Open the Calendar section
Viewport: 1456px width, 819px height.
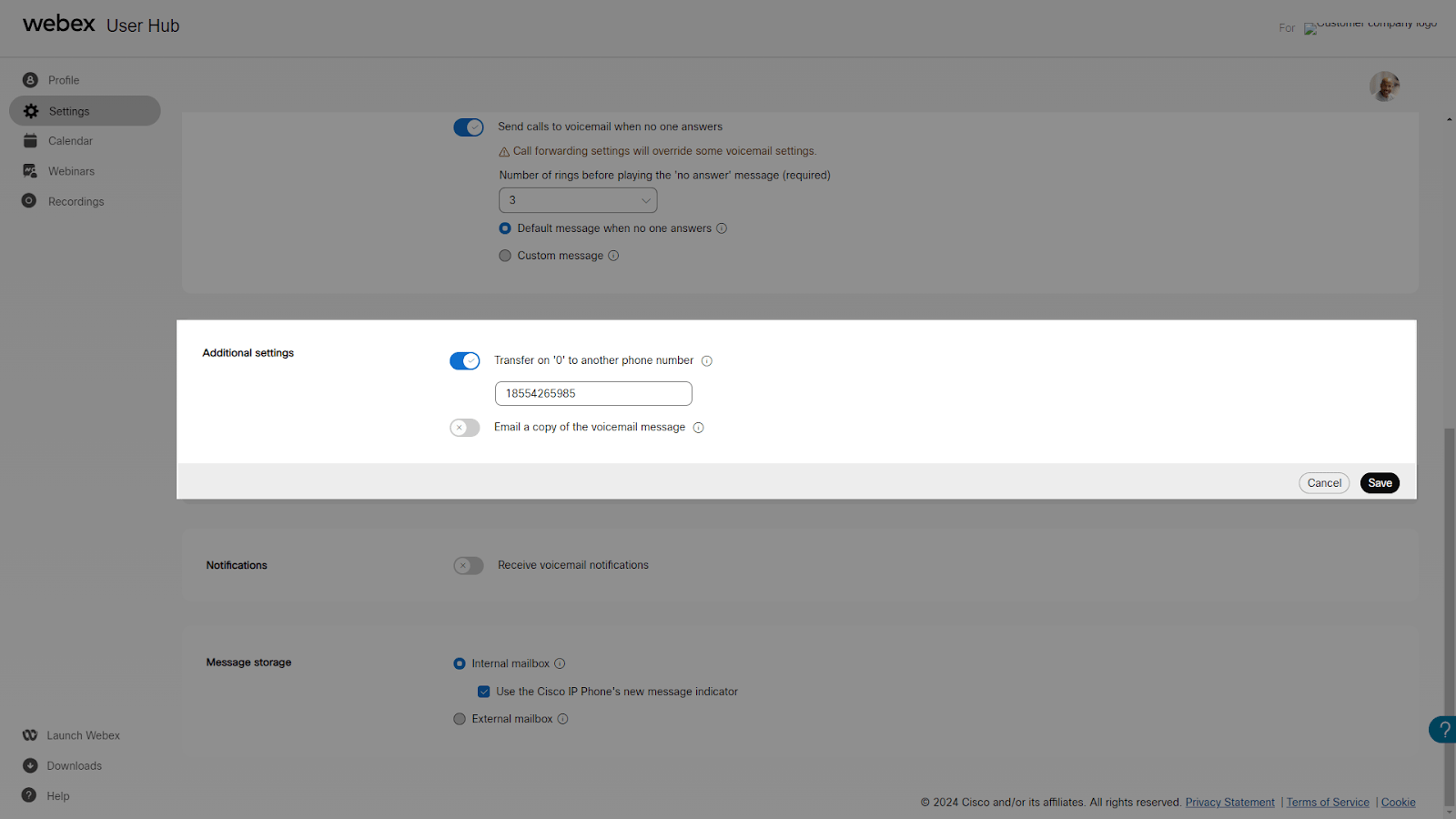[69, 140]
